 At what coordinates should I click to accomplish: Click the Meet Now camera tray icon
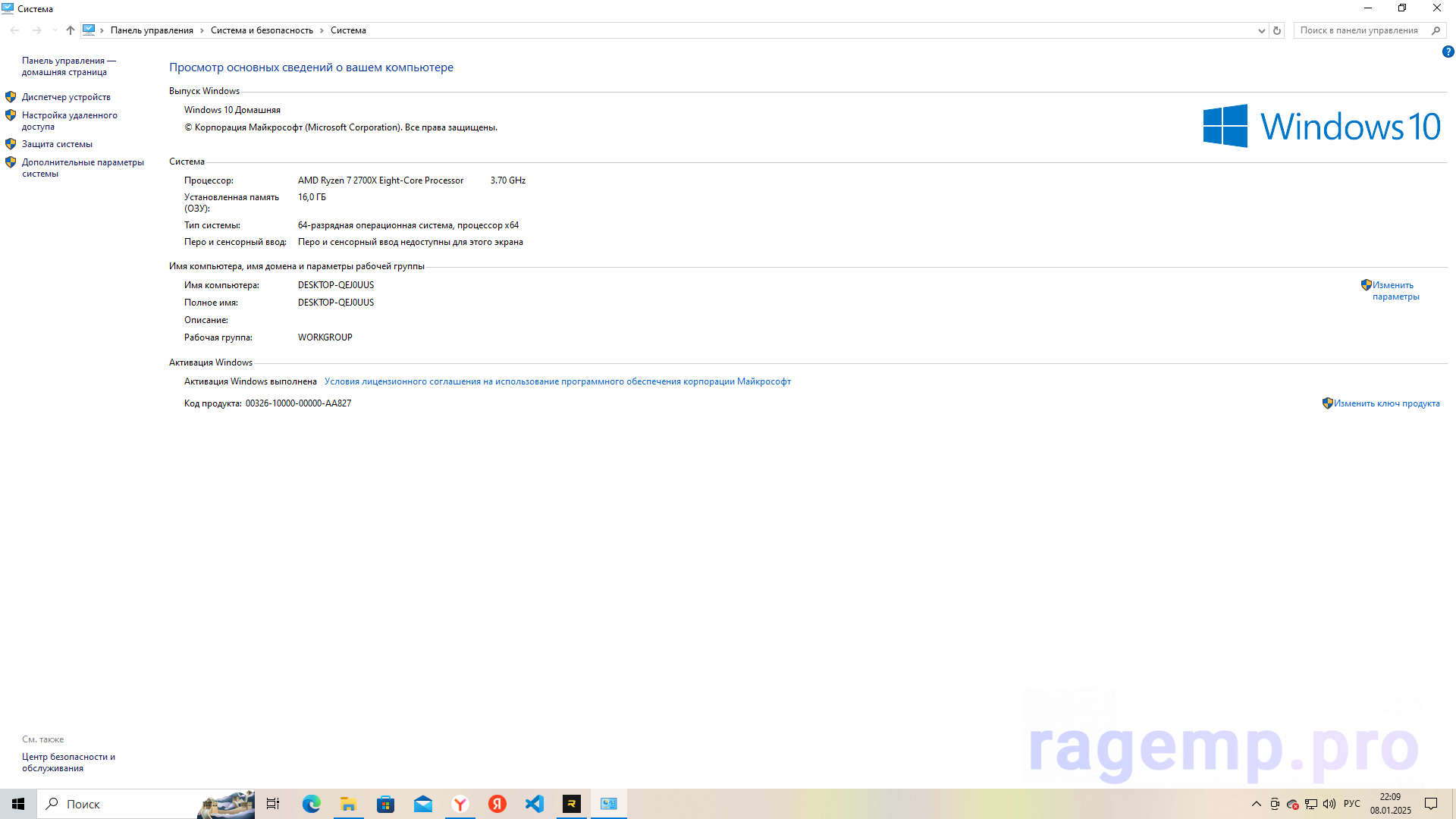pyautogui.click(x=1275, y=804)
